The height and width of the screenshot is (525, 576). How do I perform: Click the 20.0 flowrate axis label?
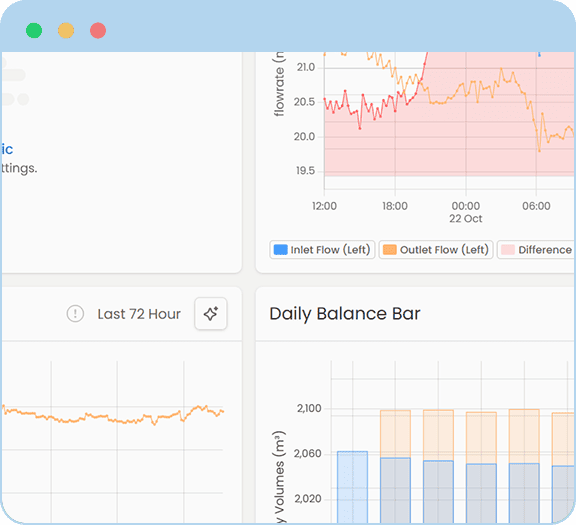click(x=305, y=137)
